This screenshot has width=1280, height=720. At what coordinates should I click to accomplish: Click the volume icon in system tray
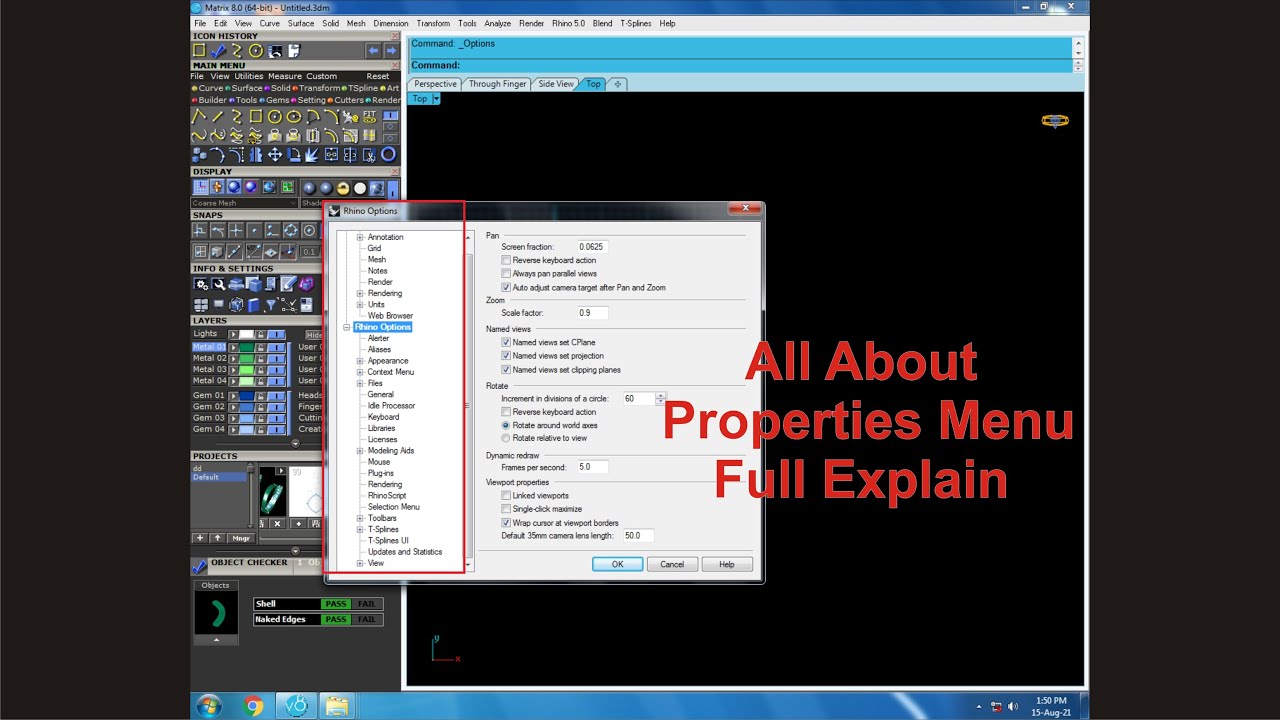pos(1014,707)
